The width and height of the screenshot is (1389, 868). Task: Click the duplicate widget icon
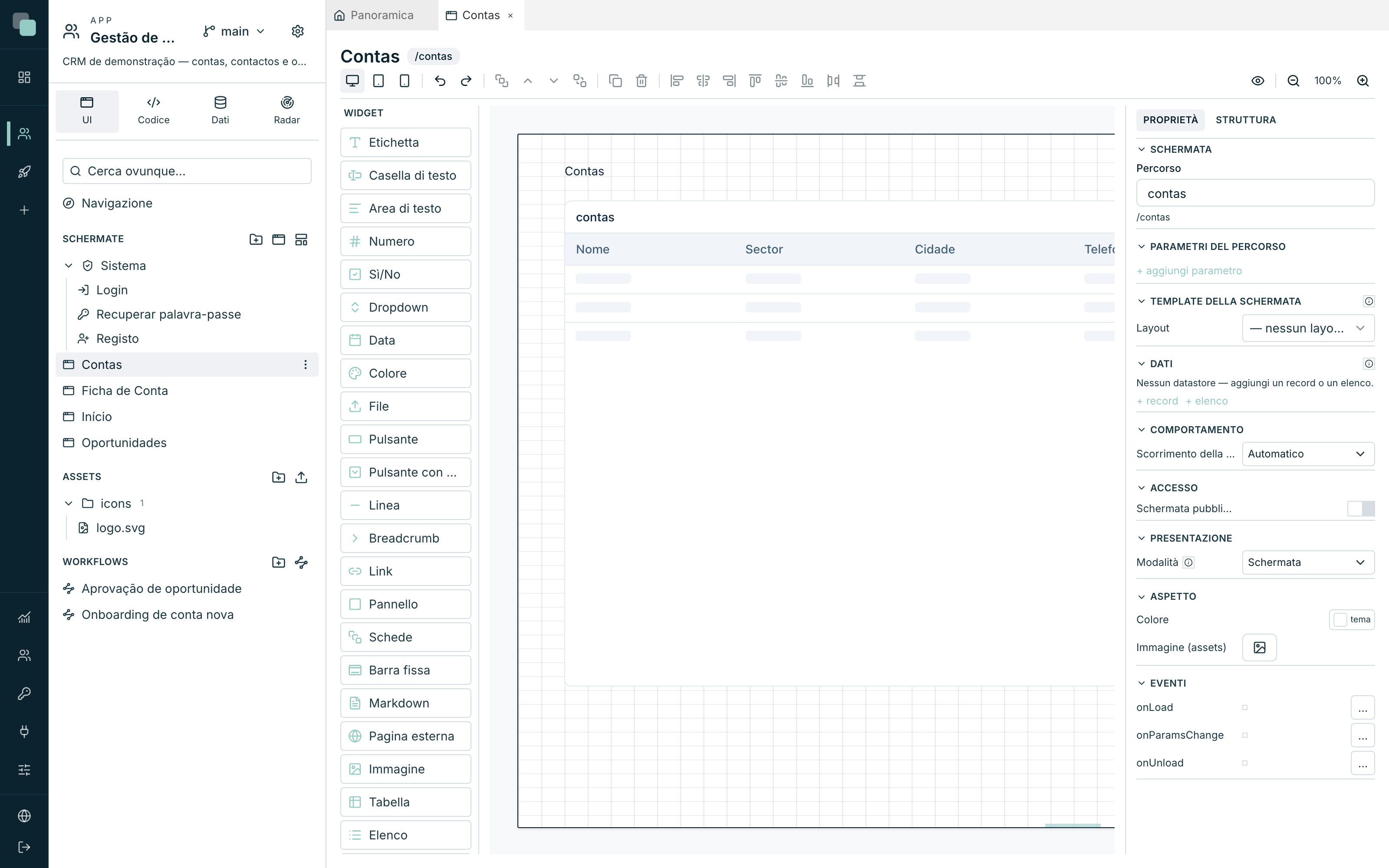click(x=616, y=81)
